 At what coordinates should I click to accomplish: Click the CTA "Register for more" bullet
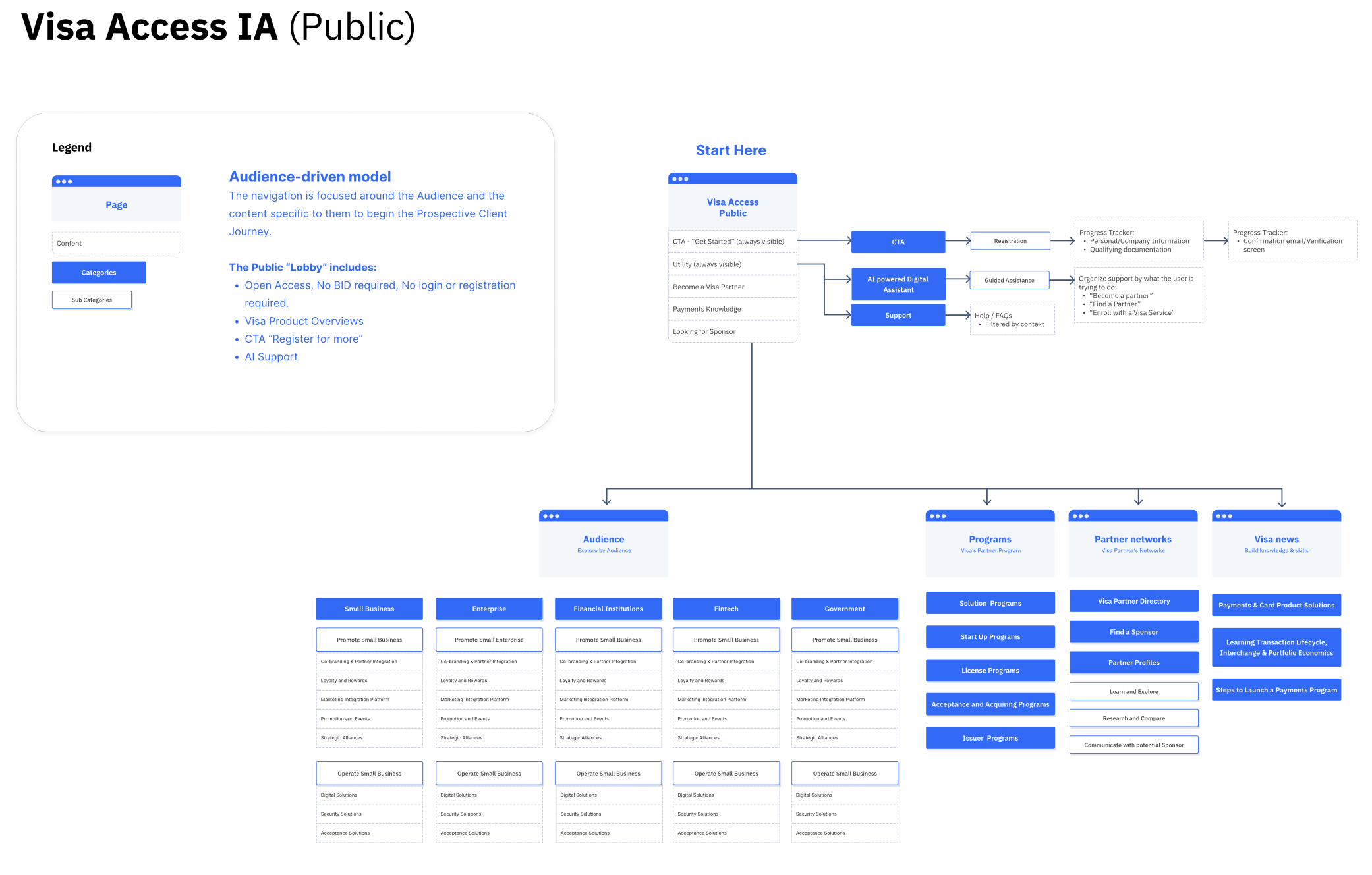coord(304,339)
